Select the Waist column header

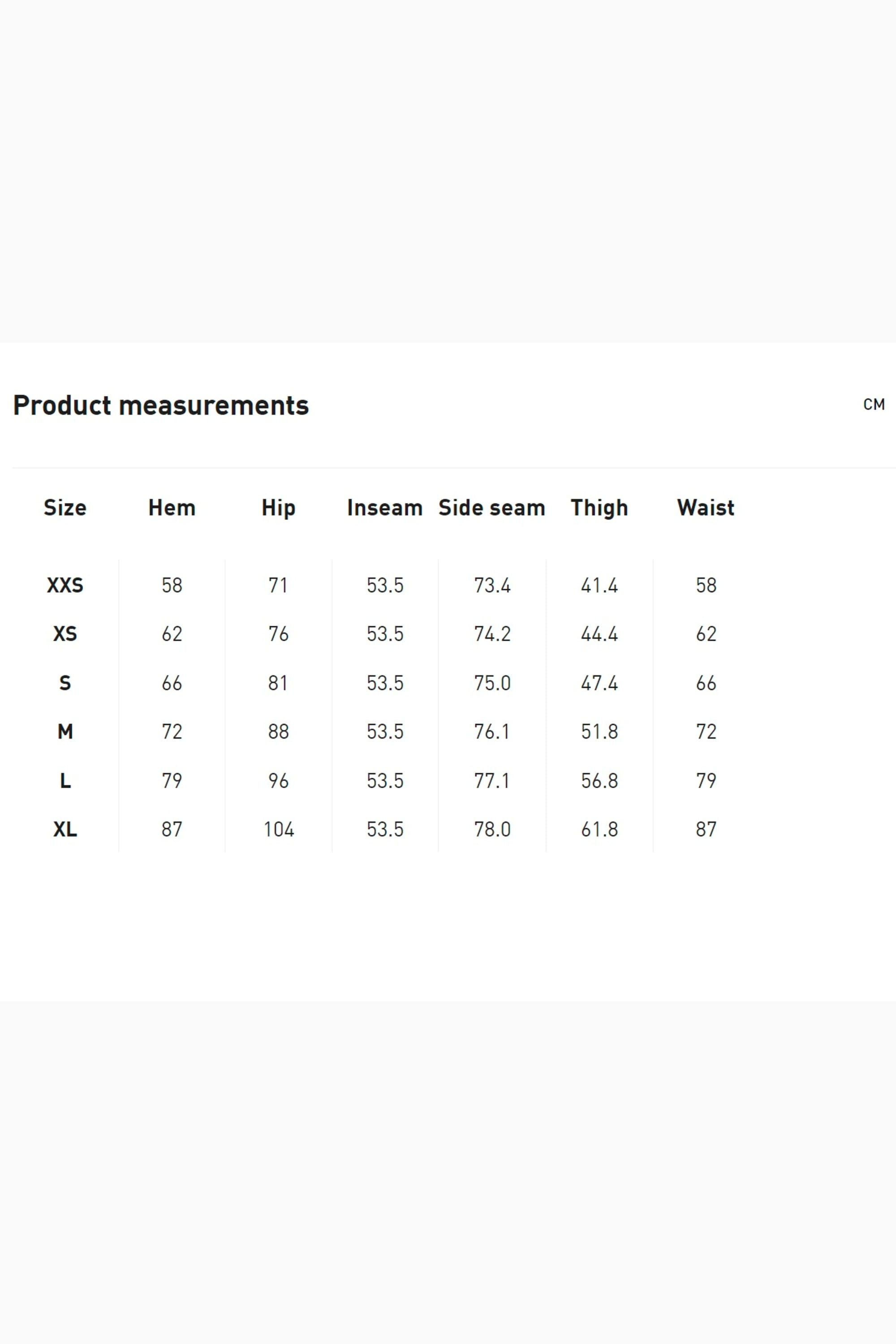(706, 508)
